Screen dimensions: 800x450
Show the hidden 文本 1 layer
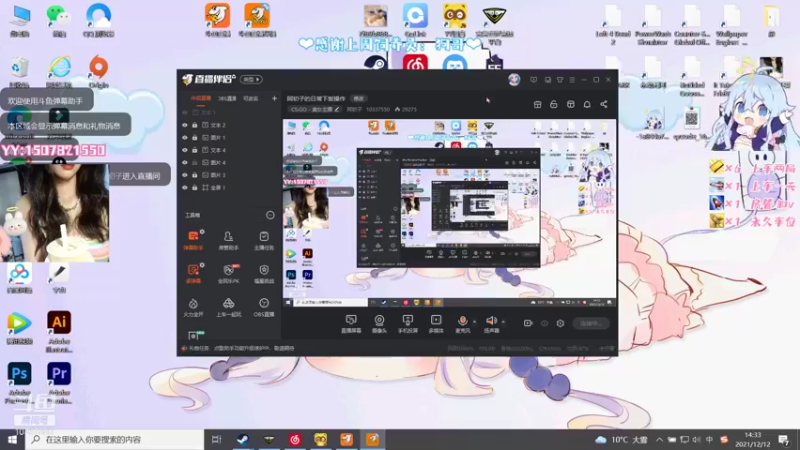[x=185, y=113]
